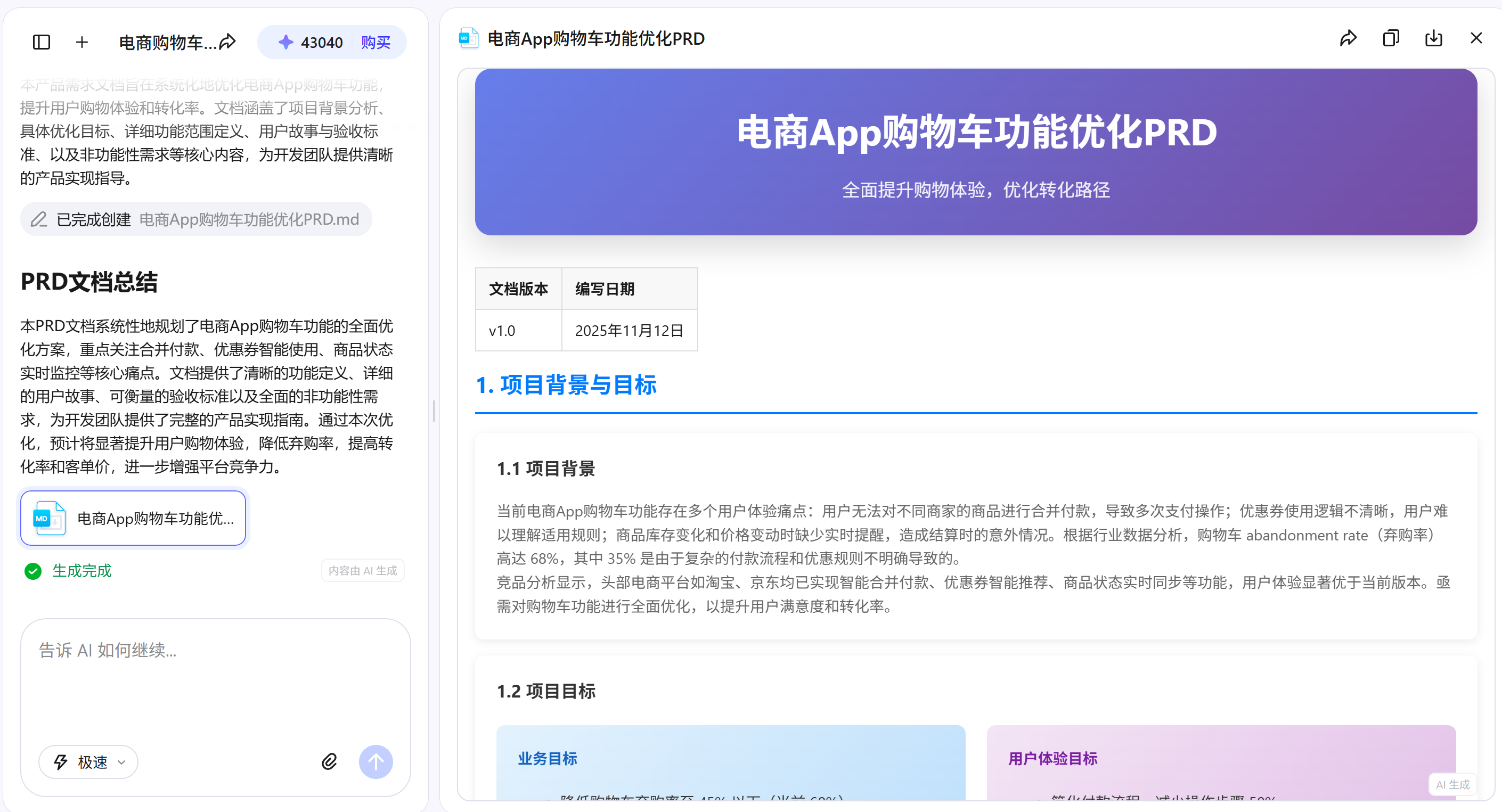
Task: Click the plus icon to start new conversation
Action: pos(81,42)
